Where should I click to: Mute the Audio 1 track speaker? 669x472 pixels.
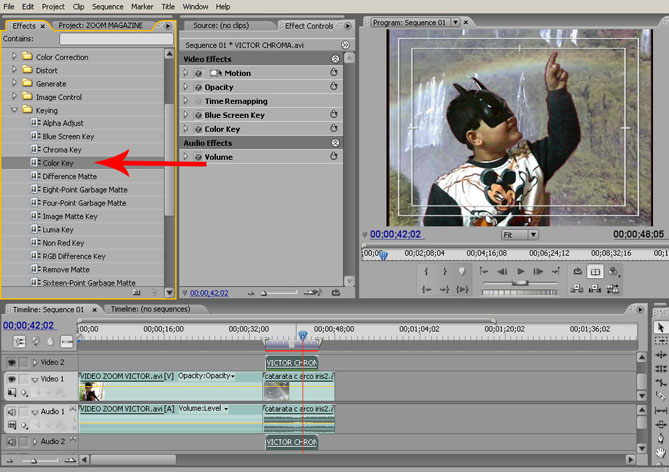(x=12, y=411)
